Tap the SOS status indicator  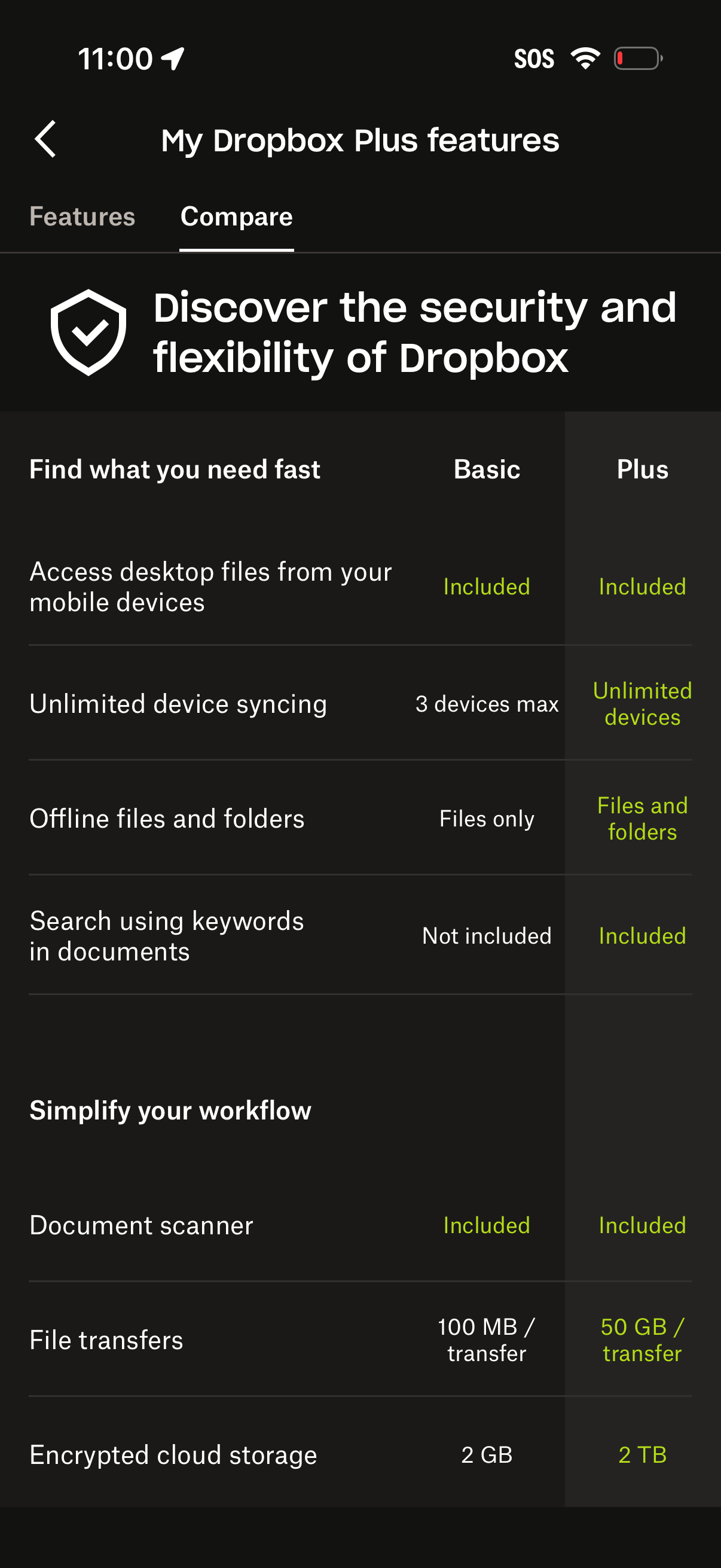pos(534,59)
